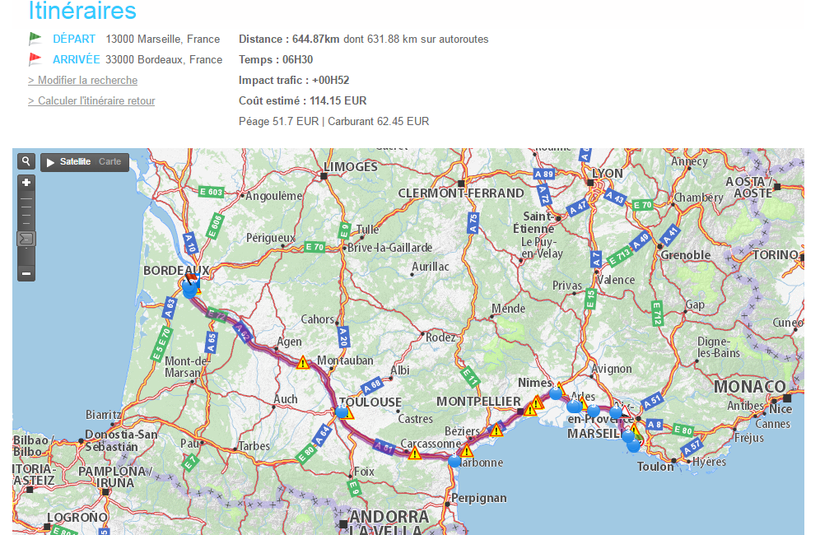820x535 pixels.
Task: Switch map to Satellite view
Action: pos(75,162)
